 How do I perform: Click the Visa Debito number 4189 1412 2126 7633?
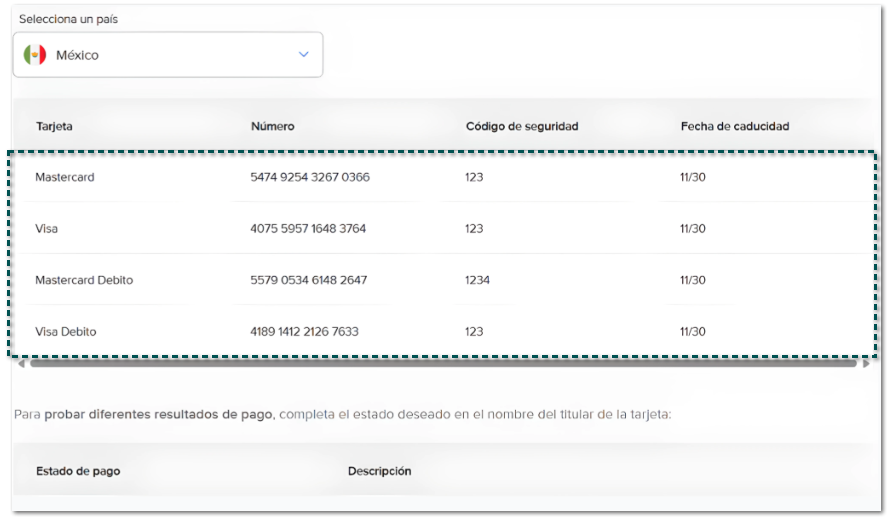304,331
